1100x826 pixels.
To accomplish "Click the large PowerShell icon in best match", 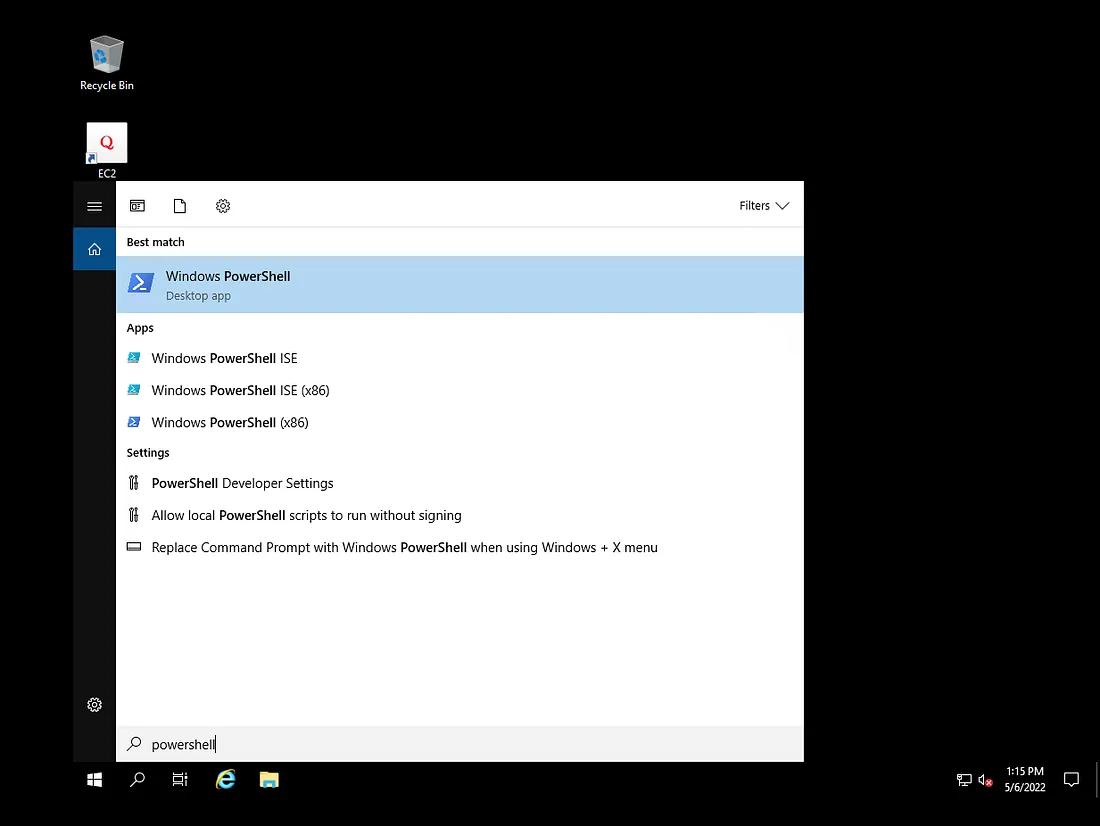I will pyautogui.click(x=141, y=283).
